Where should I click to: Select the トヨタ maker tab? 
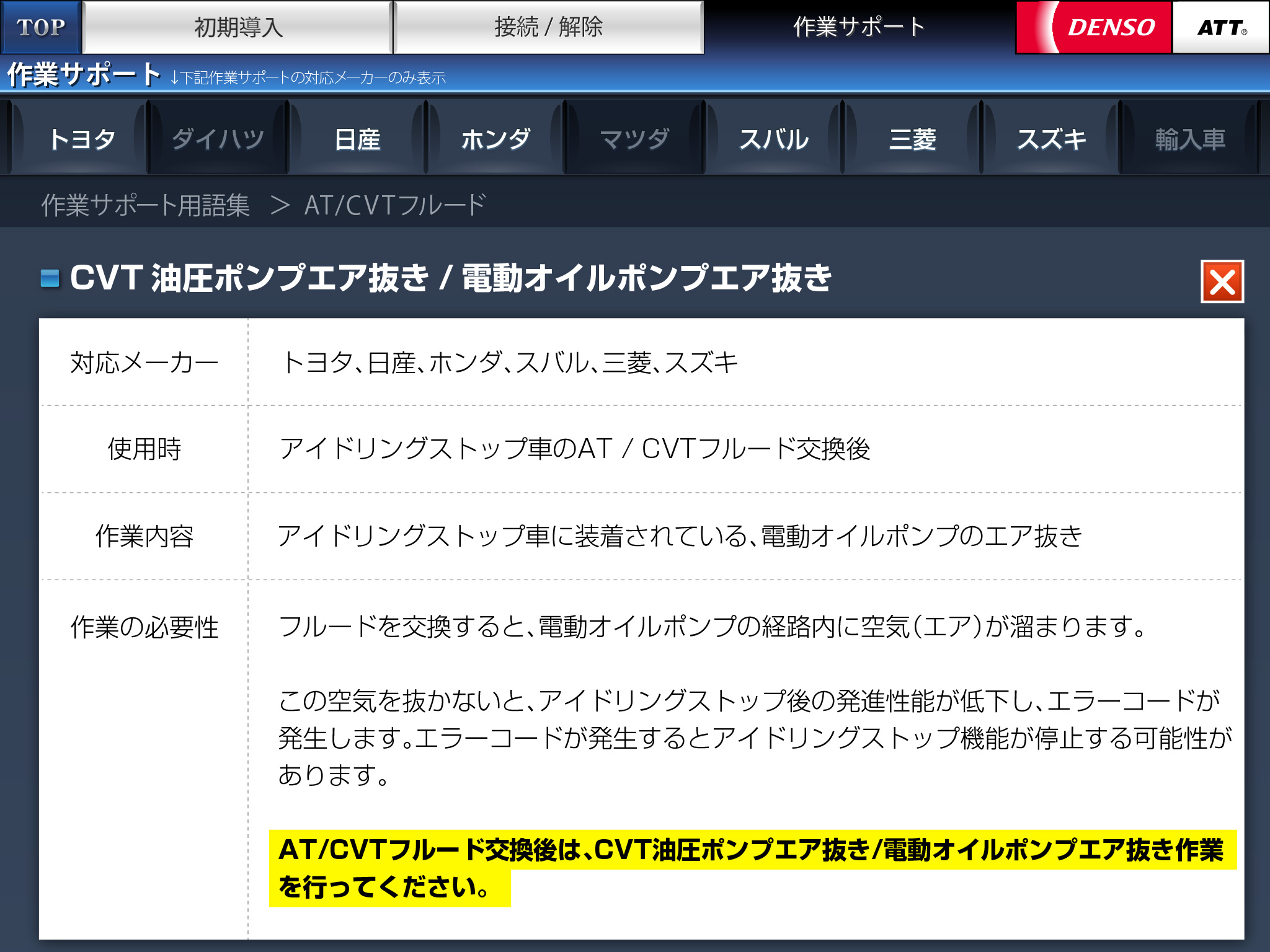pyautogui.click(x=81, y=139)
